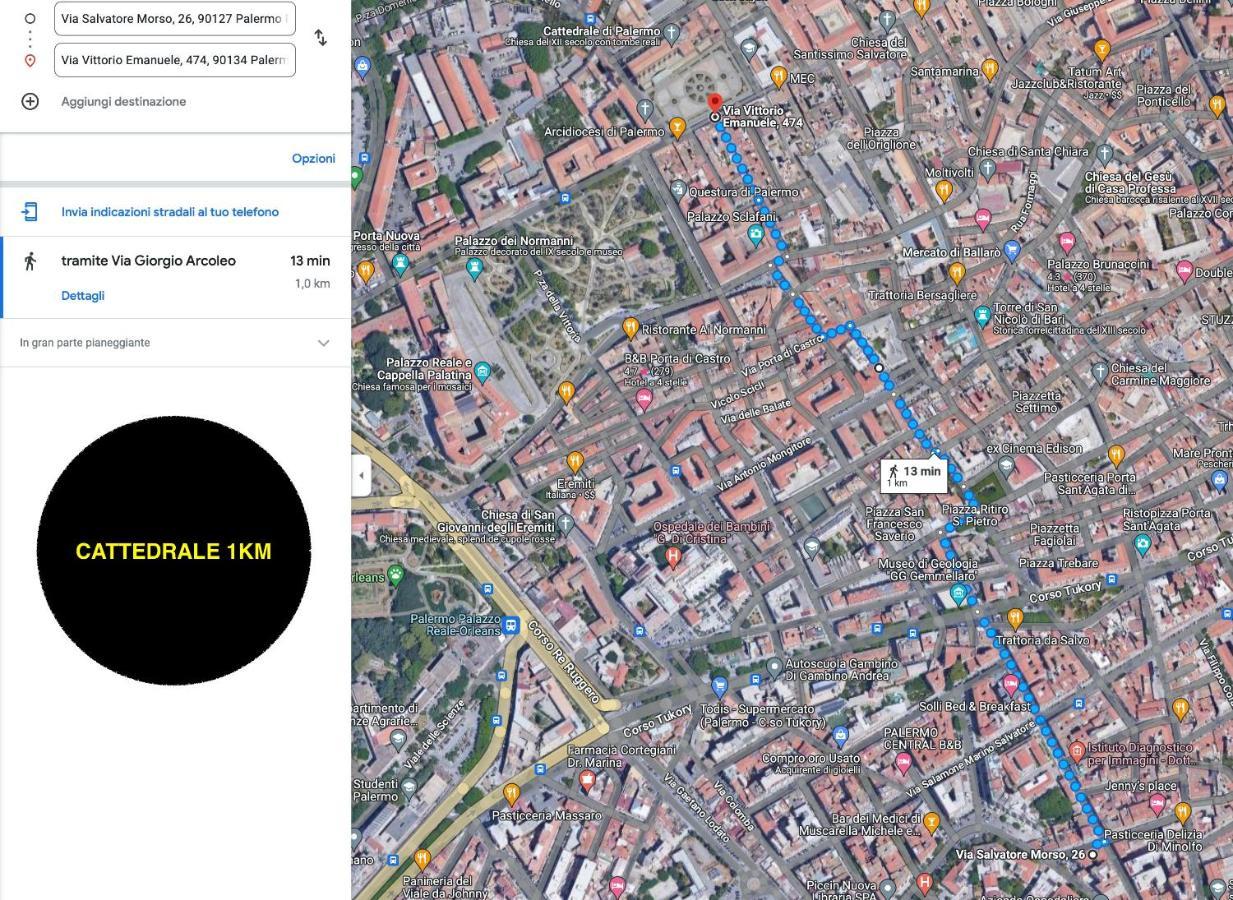
Task: Click the Todis Supermercato cart marker
Action: (x=719, y=686)
